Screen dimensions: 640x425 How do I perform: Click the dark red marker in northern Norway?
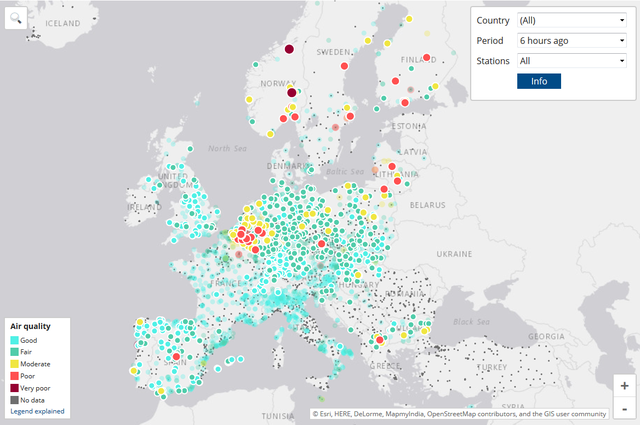290,49
